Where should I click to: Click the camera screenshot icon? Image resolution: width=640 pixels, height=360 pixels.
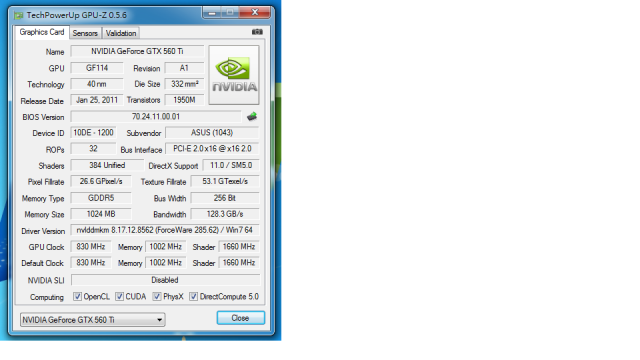click(x=257, y=32)
